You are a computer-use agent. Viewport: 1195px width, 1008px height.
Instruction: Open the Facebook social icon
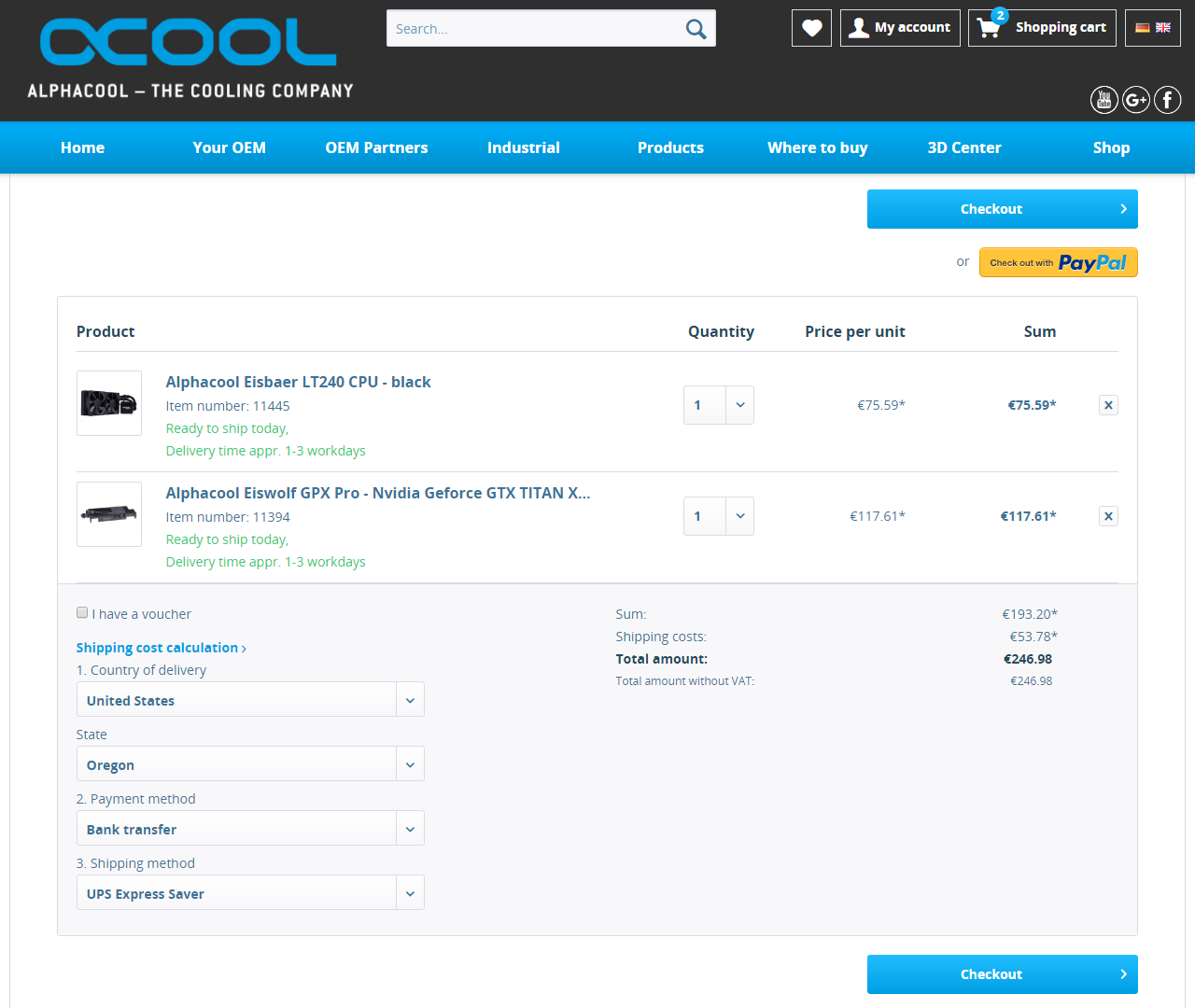(1168, 100)
